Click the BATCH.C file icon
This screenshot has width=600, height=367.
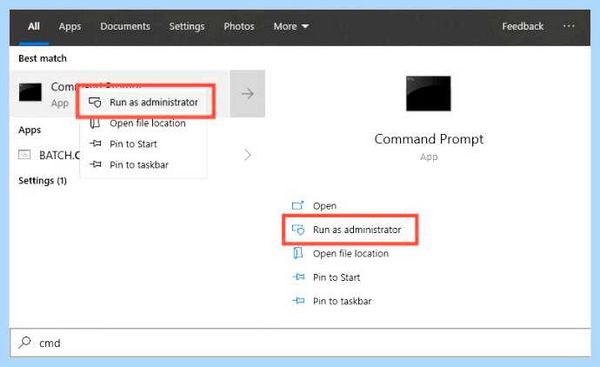click(x=24, y=154)
